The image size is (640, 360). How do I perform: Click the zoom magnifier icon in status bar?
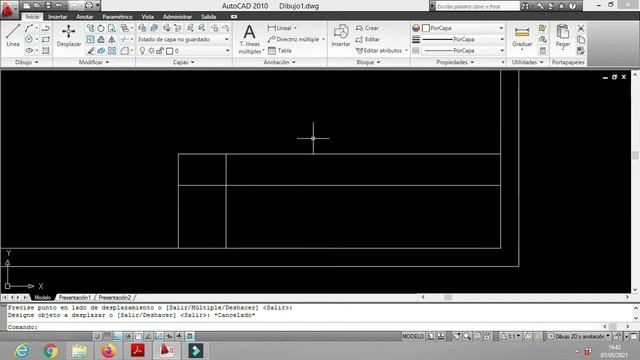coord(467,336)
